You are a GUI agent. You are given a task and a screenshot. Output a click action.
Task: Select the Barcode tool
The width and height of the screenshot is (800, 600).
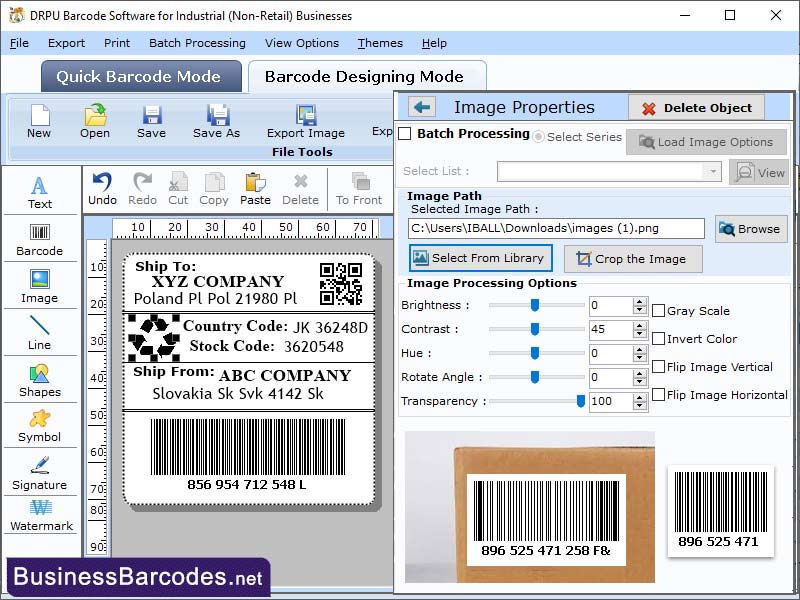[40, 238]
